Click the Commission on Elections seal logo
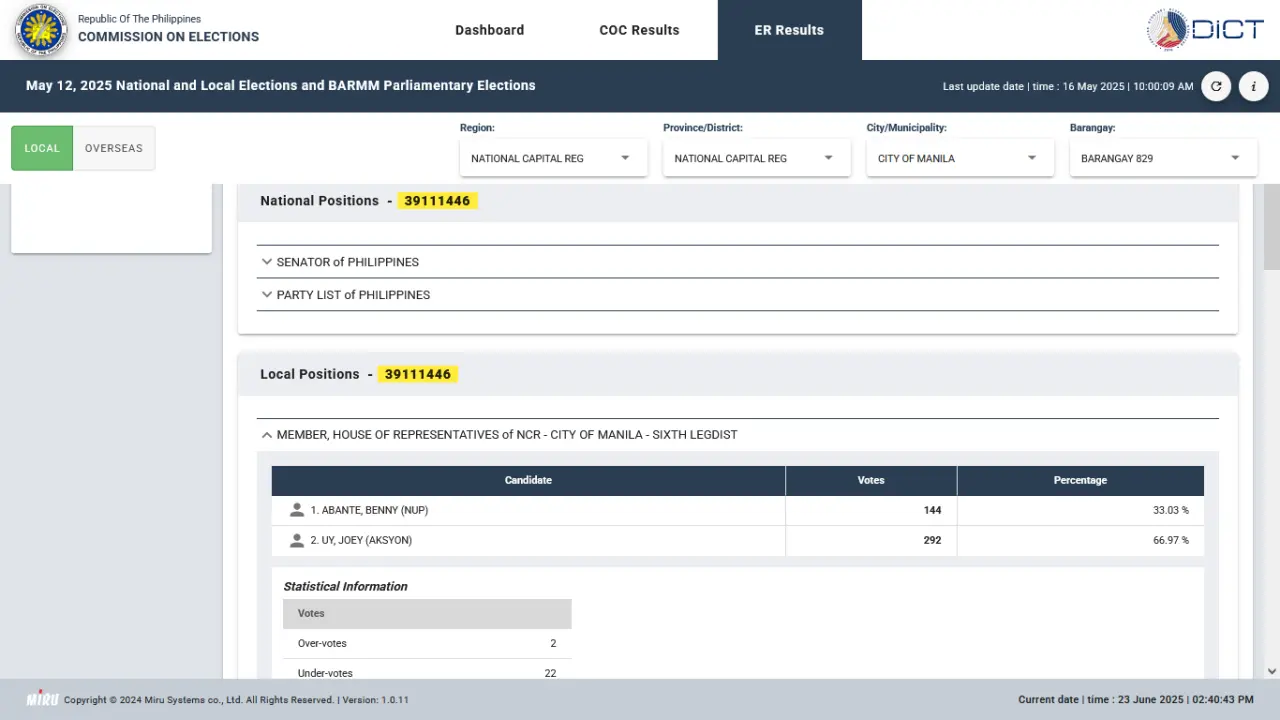 [40, 30]
